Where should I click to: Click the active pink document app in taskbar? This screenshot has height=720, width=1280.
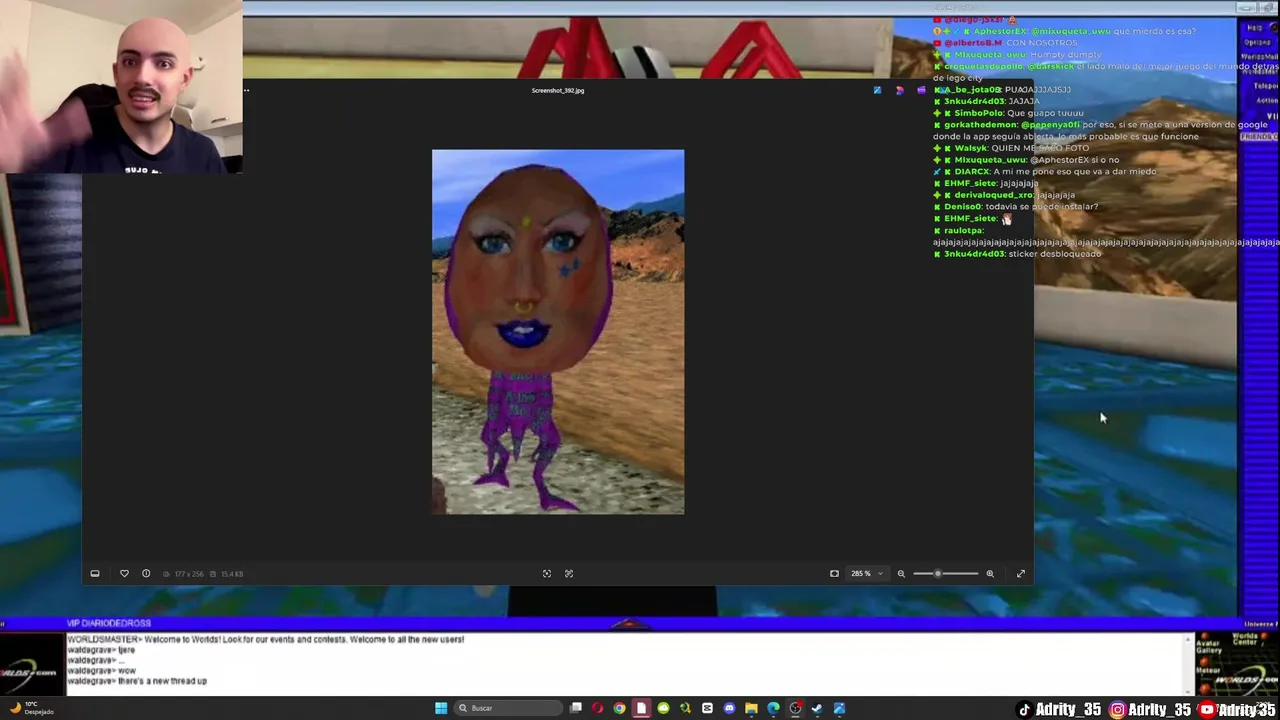pyautogui.click(x=641, y=708)
